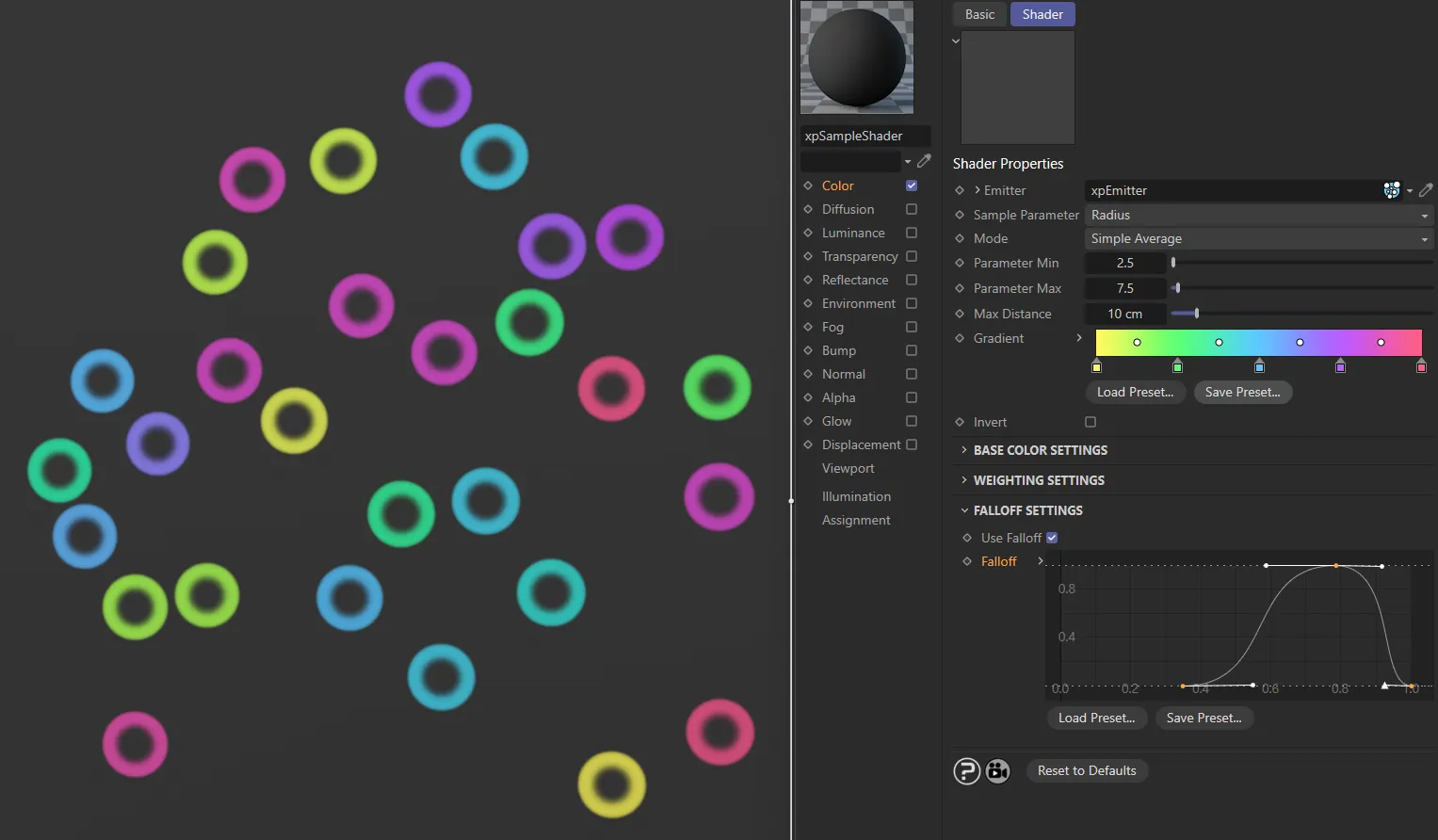Viewport: 1438px width, 840px height.
Task: Select the Shader tab
Action: (1042, 14)
